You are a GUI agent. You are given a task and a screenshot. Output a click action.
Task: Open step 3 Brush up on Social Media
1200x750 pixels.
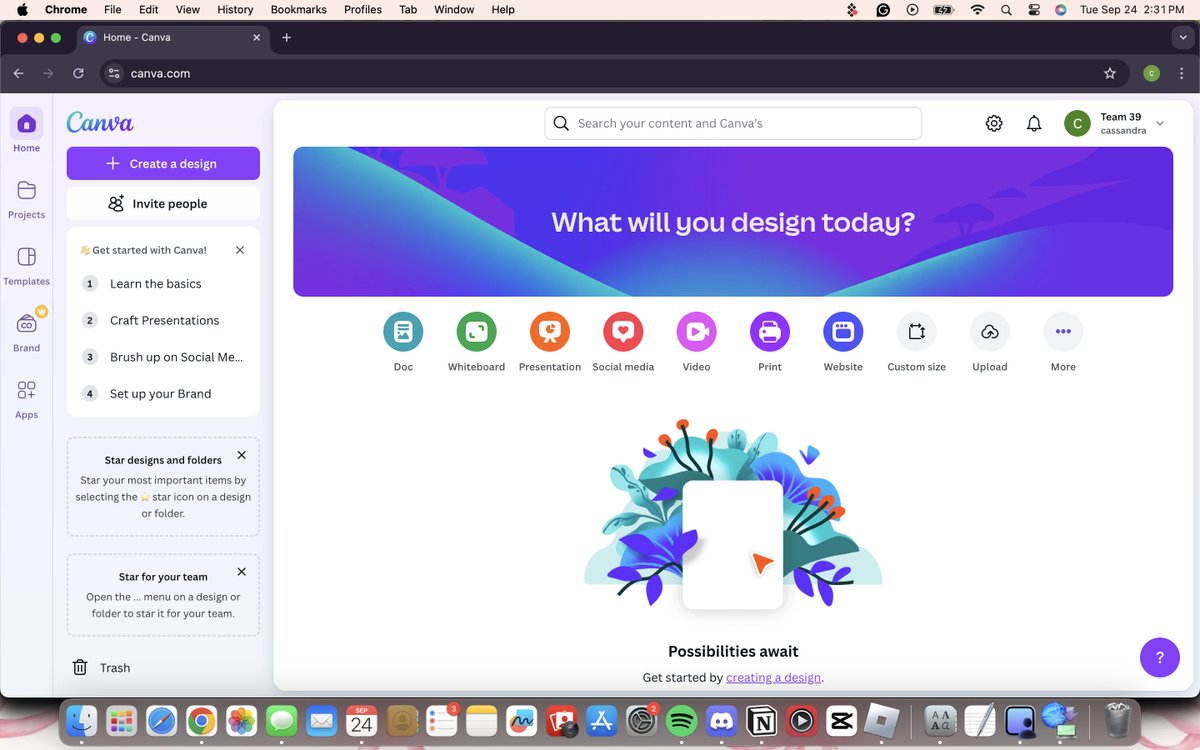click(x=163, y=357)
